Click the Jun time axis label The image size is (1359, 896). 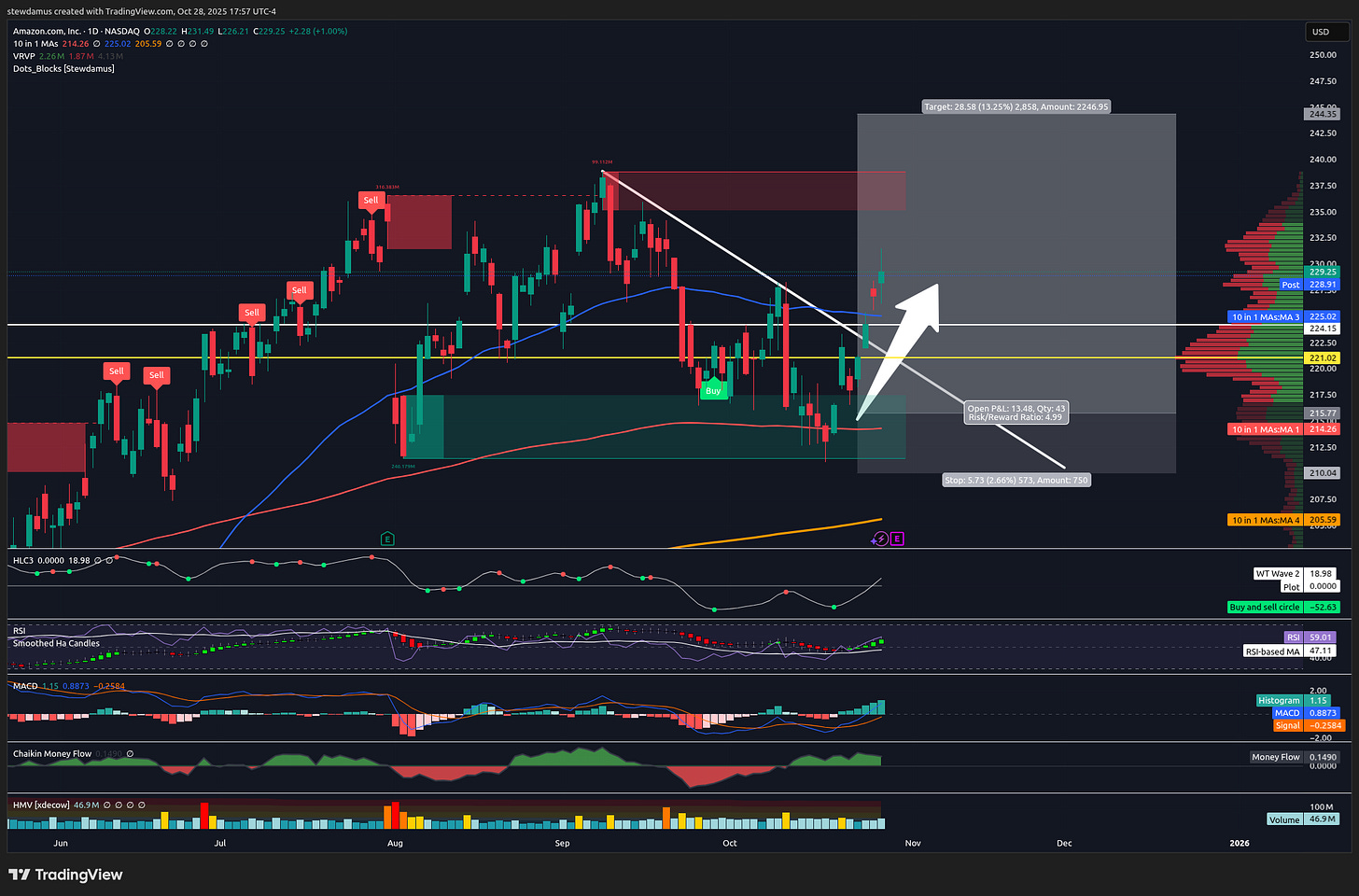click(61, 843)
